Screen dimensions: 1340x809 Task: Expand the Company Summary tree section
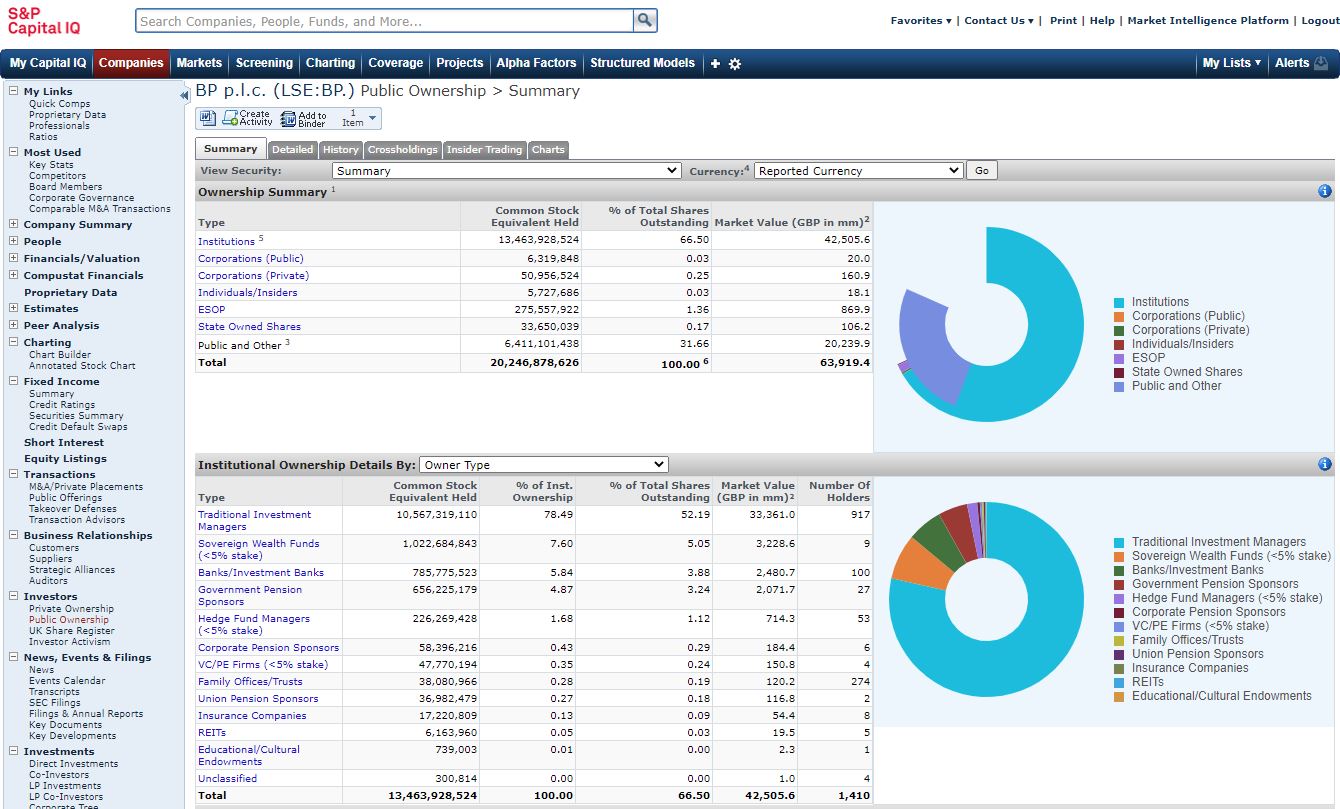tap(14, 224)
